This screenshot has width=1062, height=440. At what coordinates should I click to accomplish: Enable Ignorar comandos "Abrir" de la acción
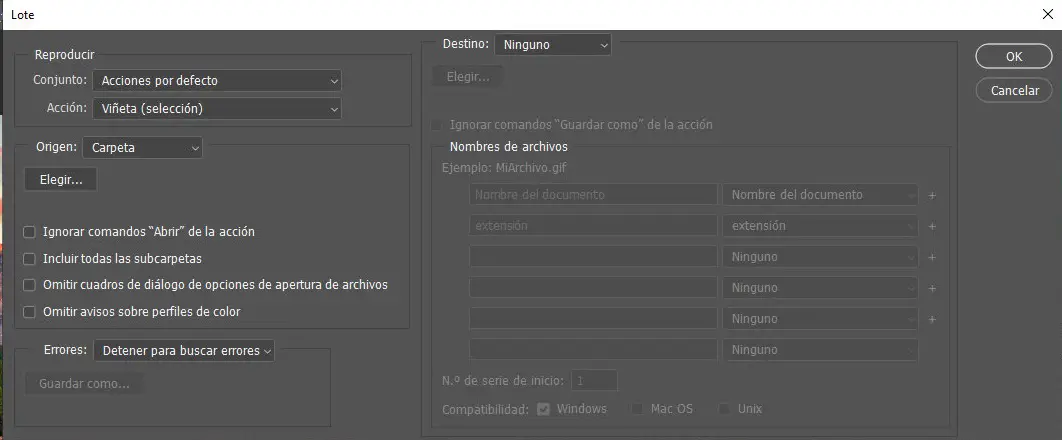pyautogui.click(x=29, y=232)
